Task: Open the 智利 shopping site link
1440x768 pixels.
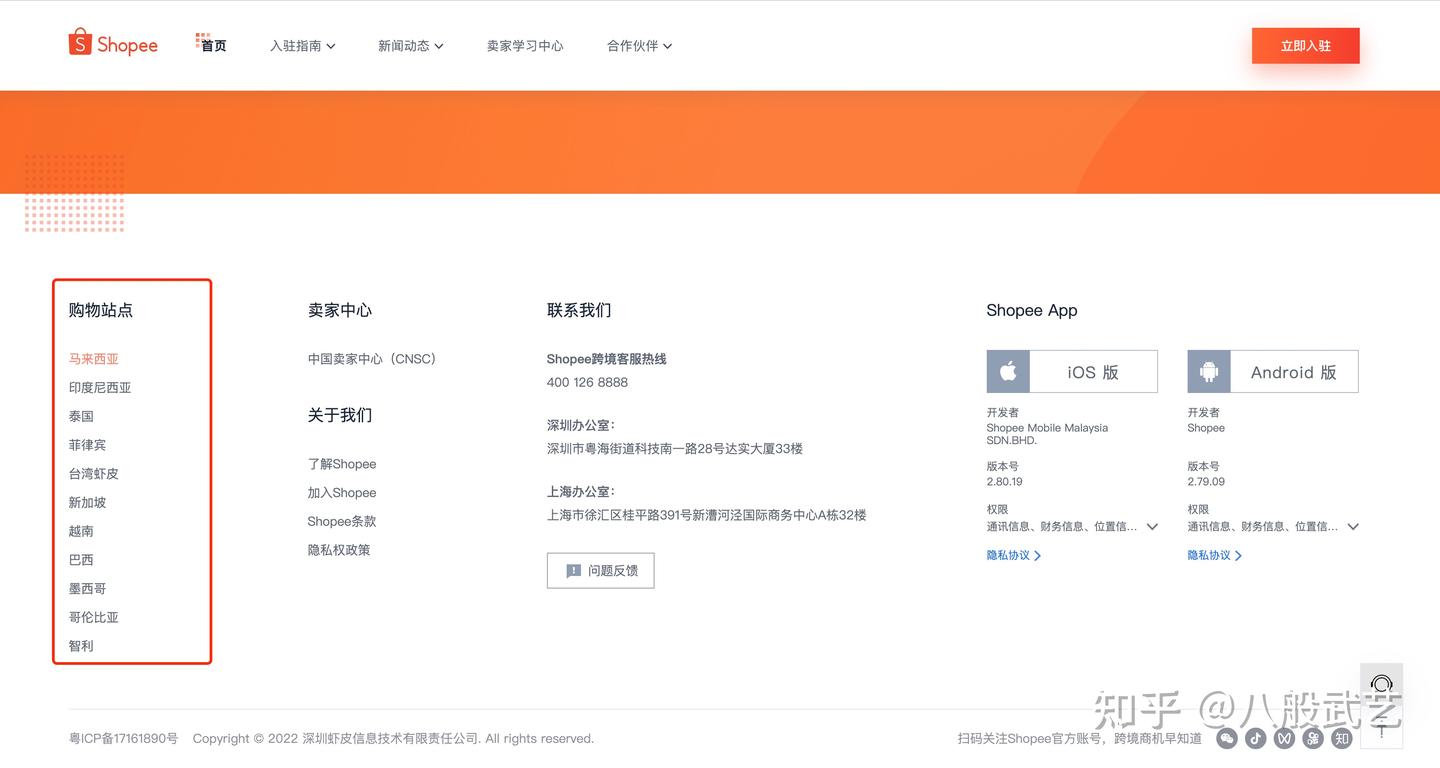Action: click(x=81, y=646)
